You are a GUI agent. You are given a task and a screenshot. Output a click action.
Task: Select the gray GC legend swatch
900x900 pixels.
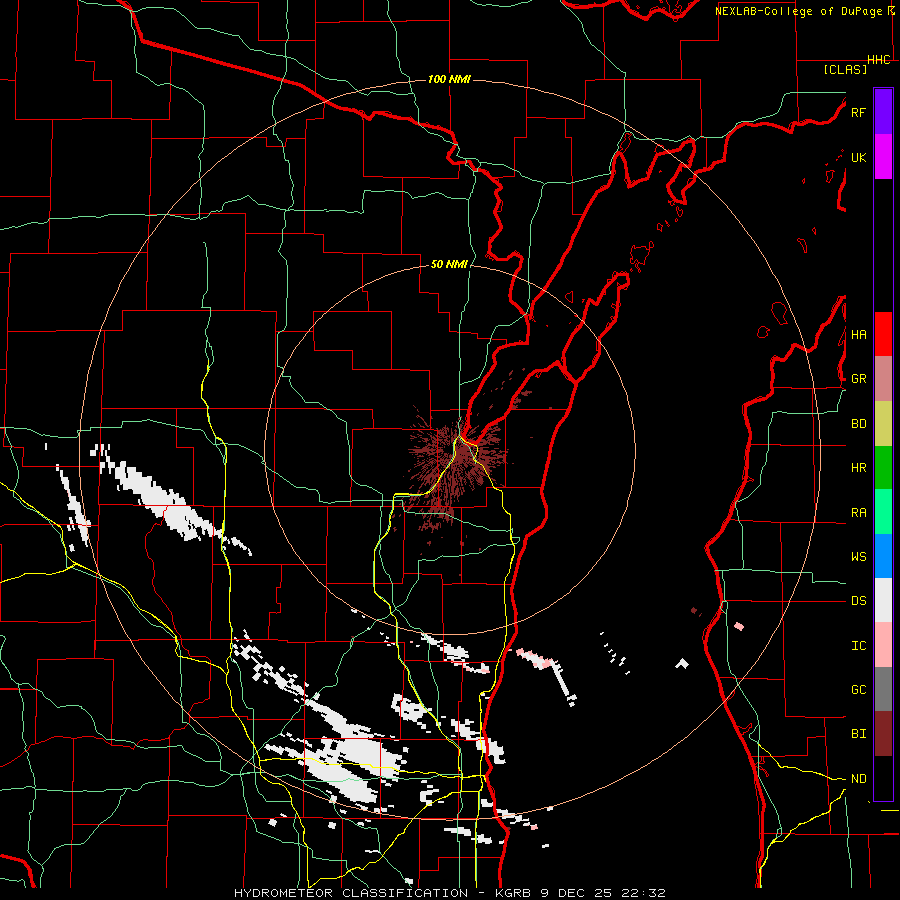pos(883,689)
